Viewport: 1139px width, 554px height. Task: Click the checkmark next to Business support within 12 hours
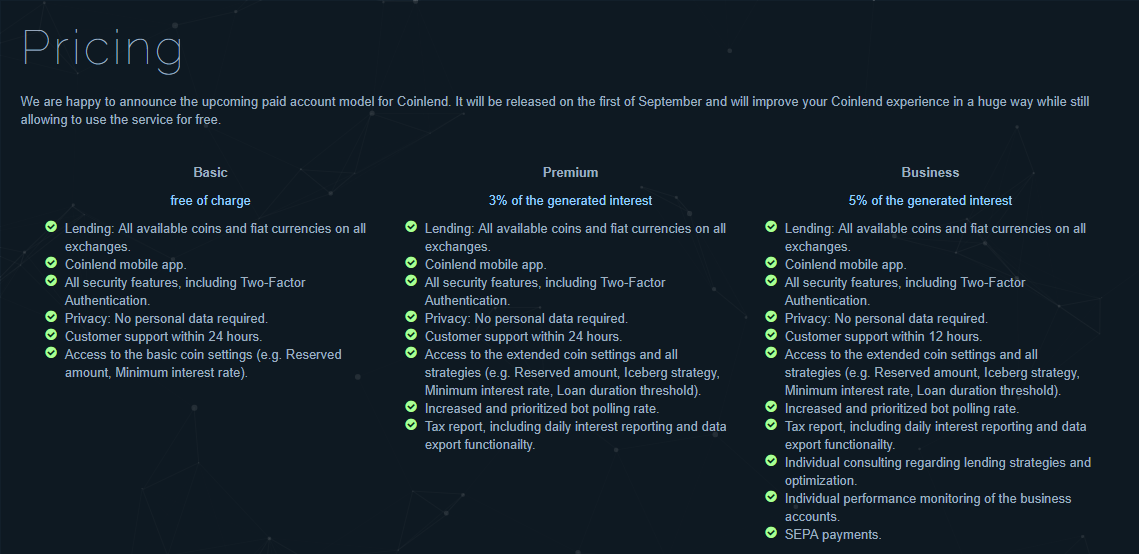click(771, 335)
